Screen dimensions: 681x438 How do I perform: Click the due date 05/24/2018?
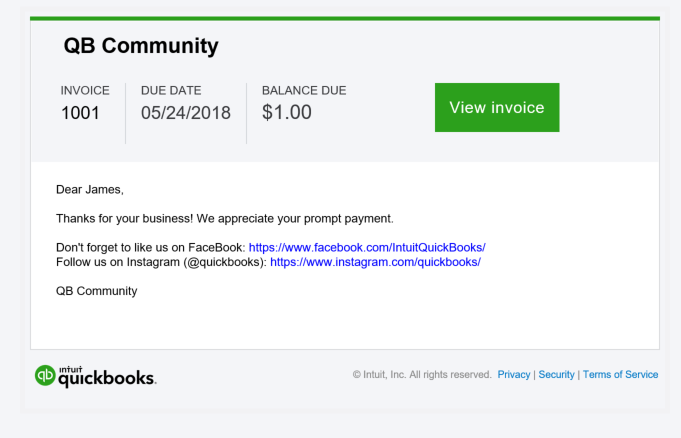click(x=185, y=113)
